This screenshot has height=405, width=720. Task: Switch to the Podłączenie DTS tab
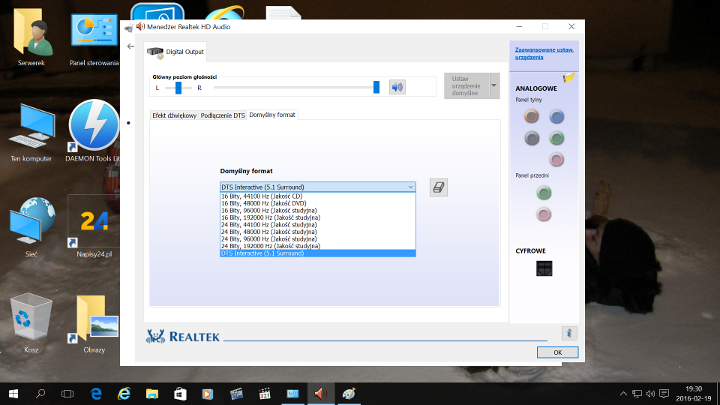pos(223,115)
